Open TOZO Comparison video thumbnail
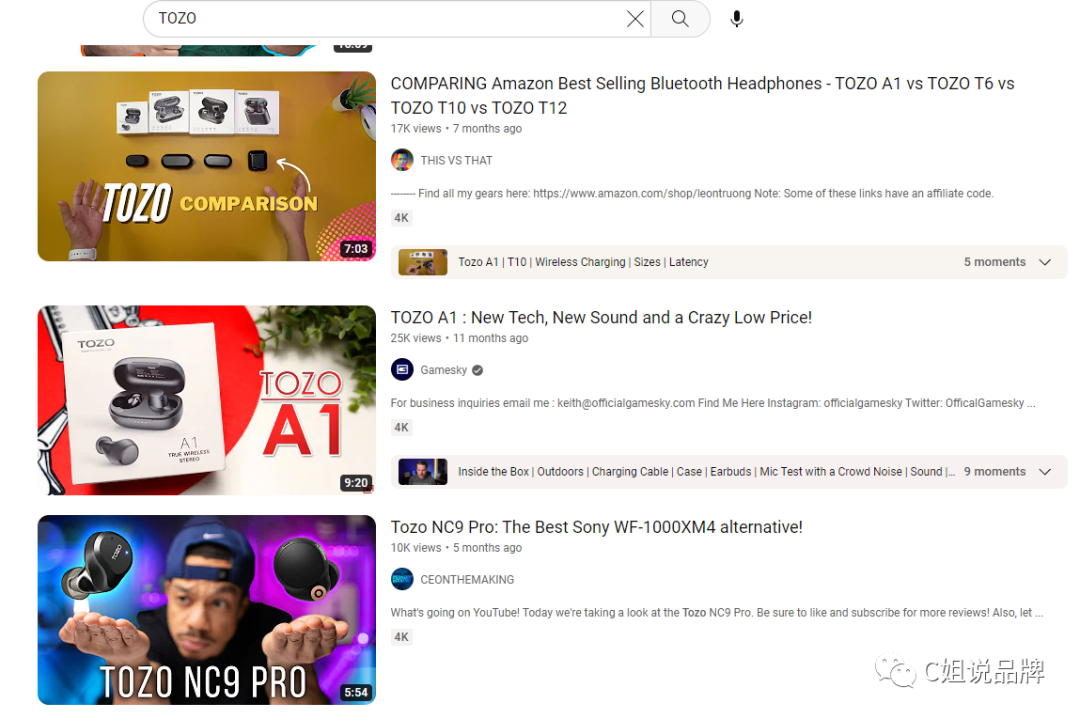The width and height of the screenshot is (1080, 719). [207, 166]
